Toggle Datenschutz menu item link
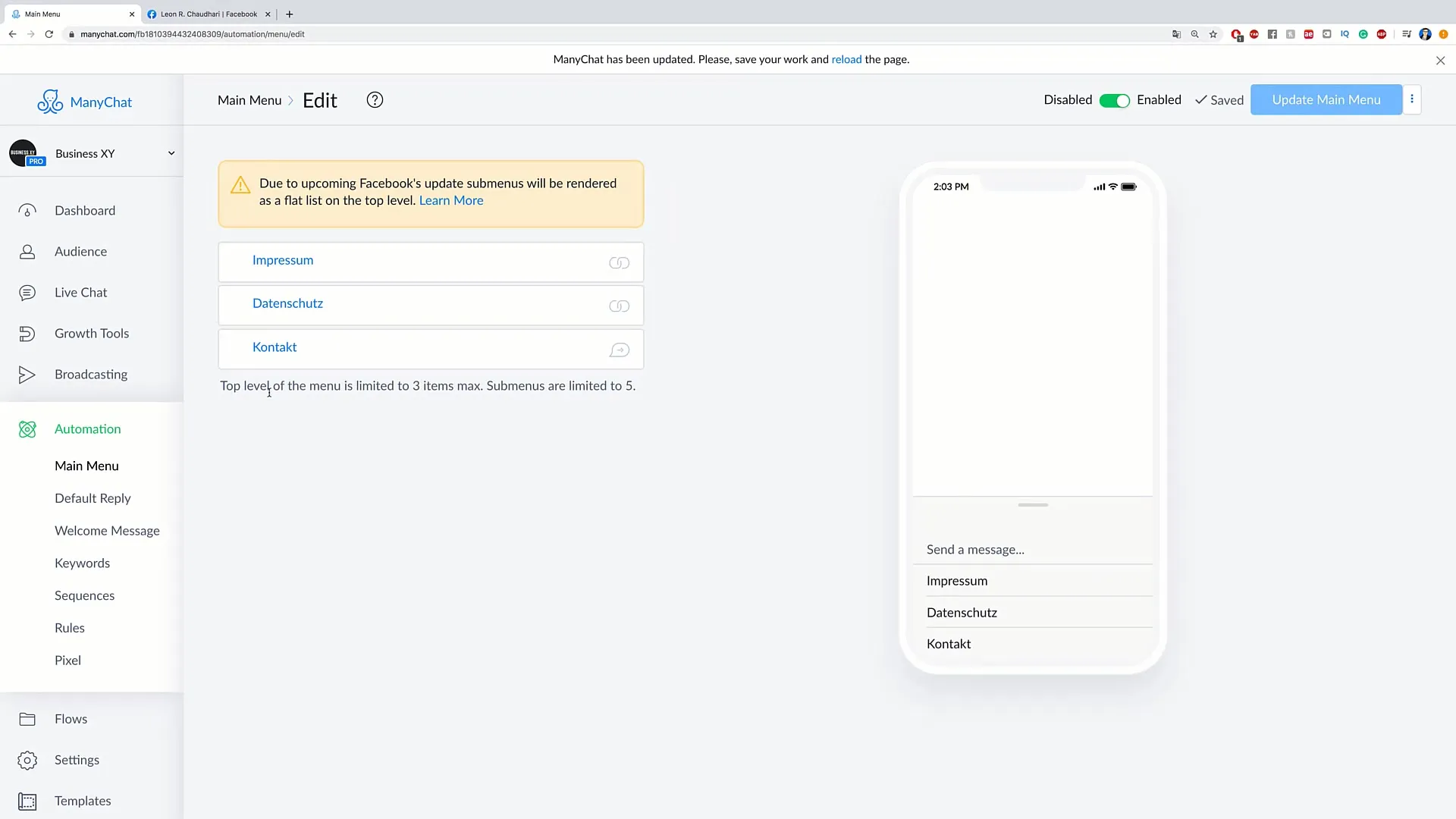 619,305
